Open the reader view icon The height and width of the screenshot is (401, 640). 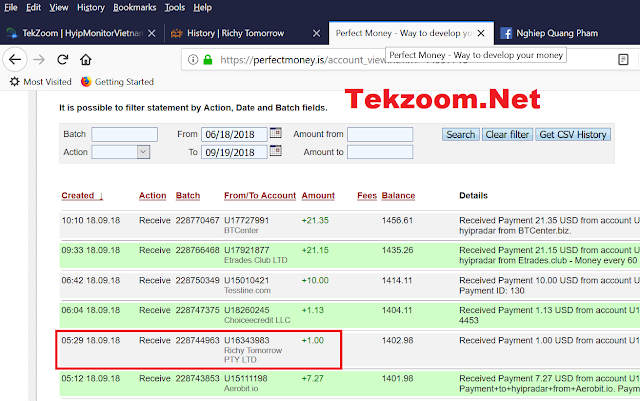pyautogui.click(x=623, y=60)
